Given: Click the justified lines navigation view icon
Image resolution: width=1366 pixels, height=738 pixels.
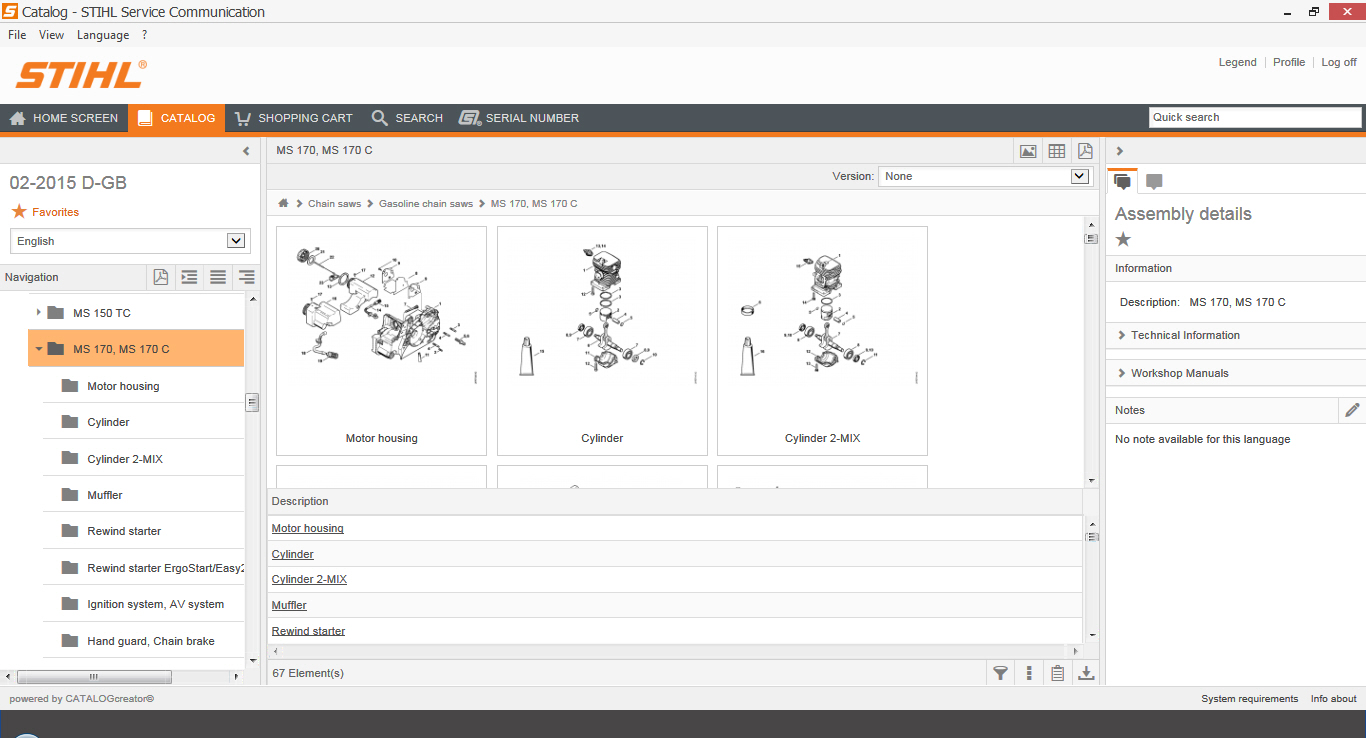Looking at the screenshot, I should tap(218, 277).
